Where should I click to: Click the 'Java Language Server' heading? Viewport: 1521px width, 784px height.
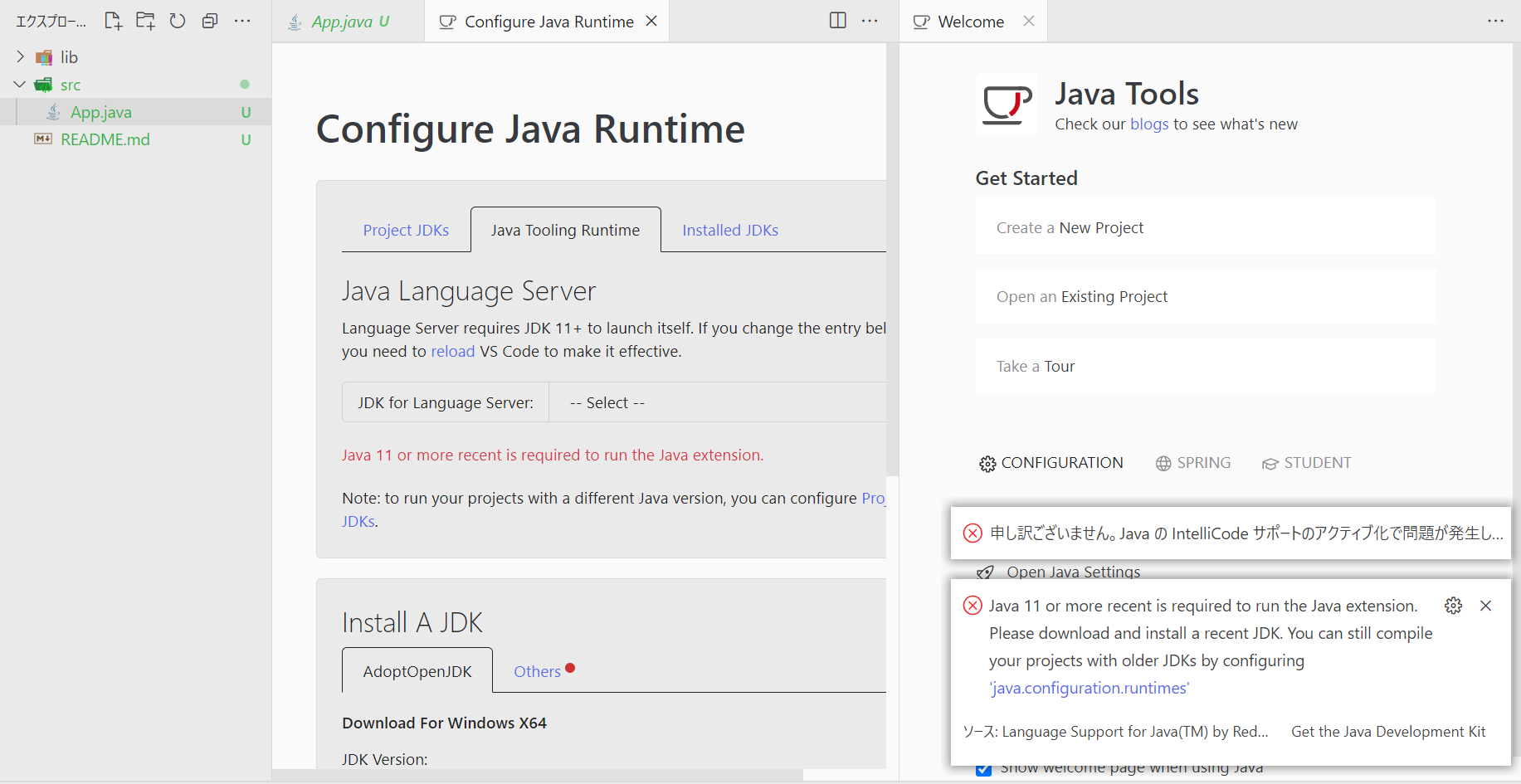click(469, 291)
